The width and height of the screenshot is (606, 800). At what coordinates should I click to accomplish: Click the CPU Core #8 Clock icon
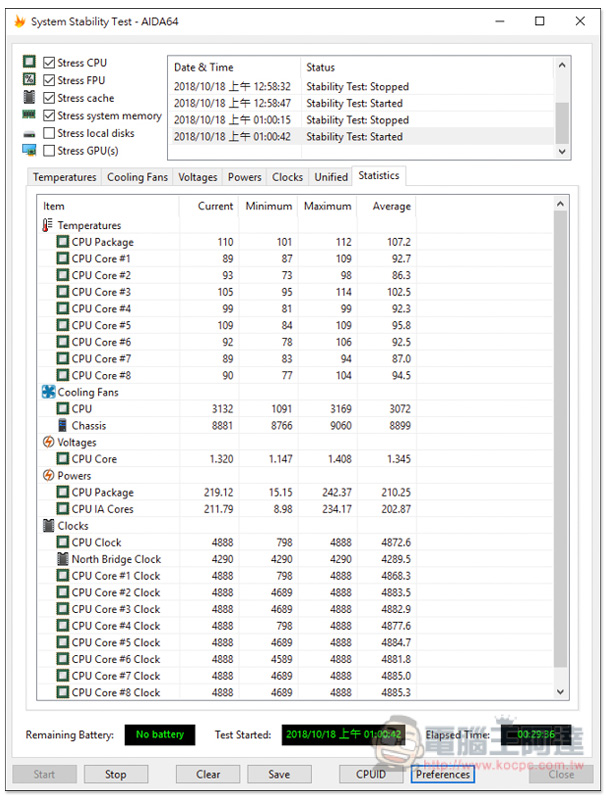click(62, 692)
